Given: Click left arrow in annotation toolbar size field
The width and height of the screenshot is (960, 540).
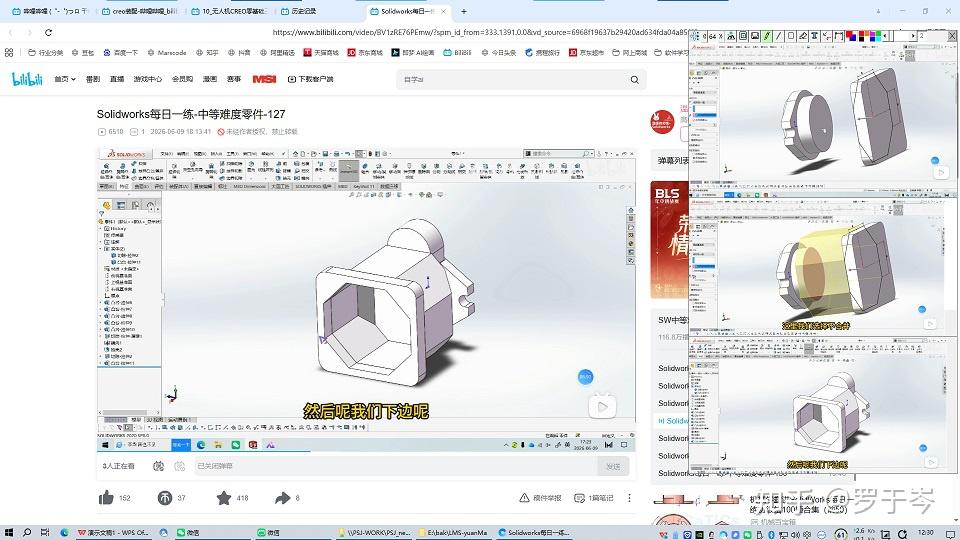Looking at the screenshot, I should 886,36.
